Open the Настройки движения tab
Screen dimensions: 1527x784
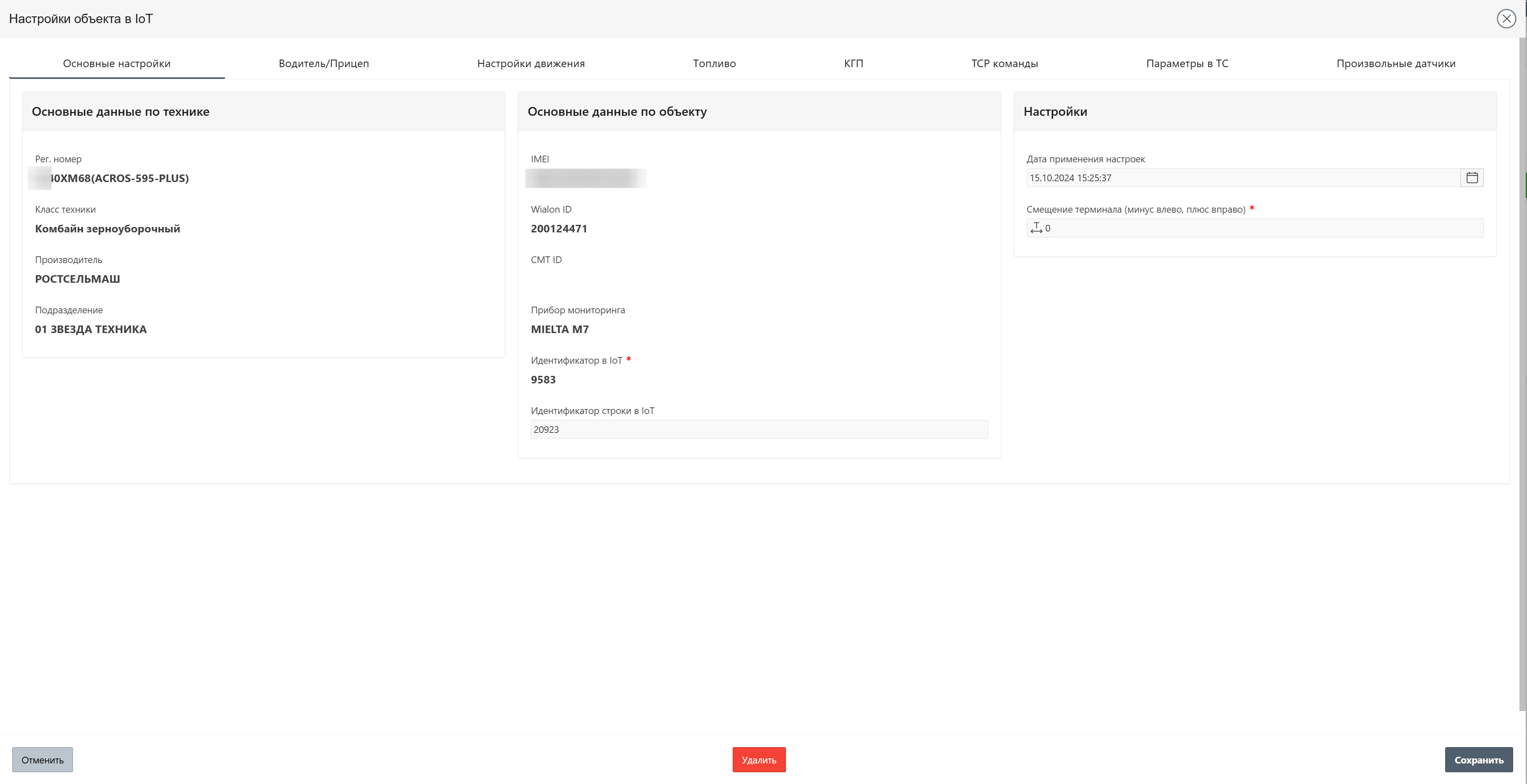(530, 63)
